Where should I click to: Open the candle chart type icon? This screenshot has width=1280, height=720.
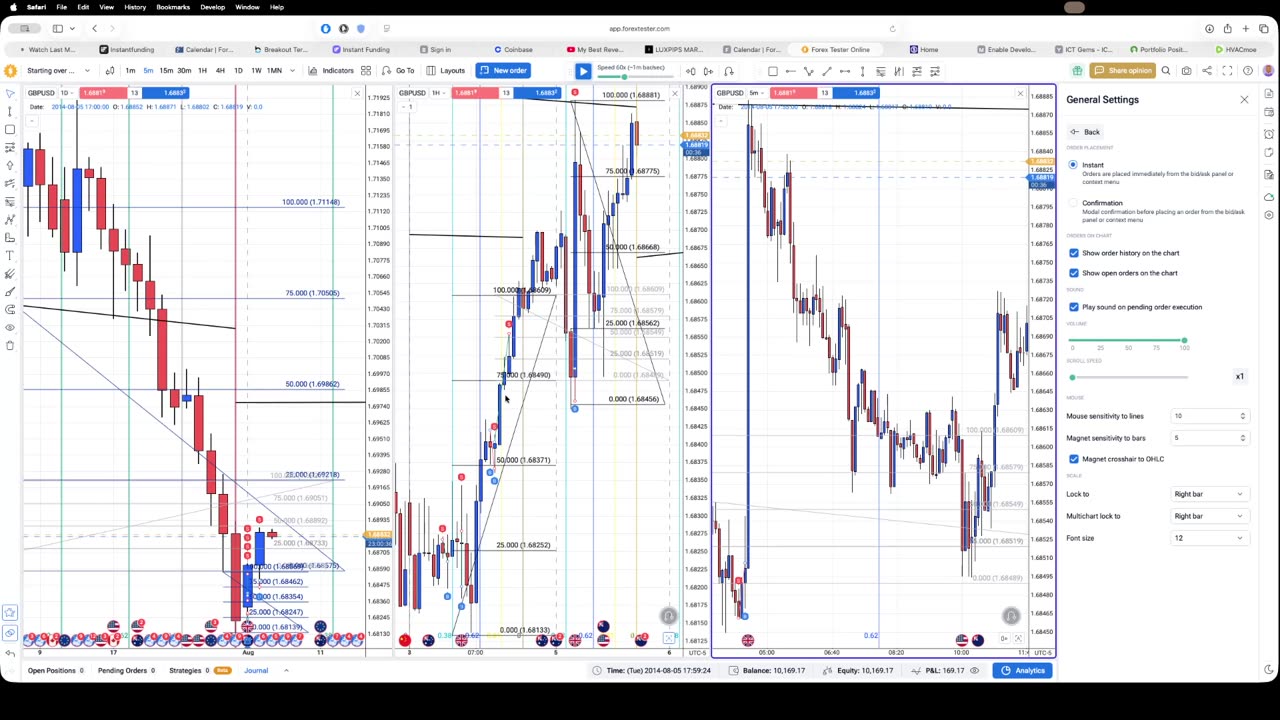click(110, 71)
